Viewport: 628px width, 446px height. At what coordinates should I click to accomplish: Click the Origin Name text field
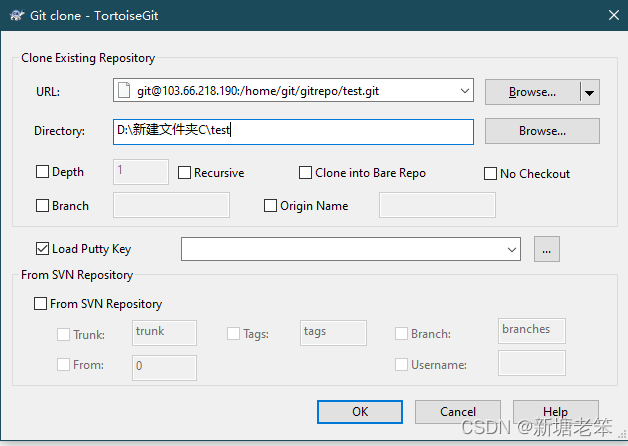(437, 205)
